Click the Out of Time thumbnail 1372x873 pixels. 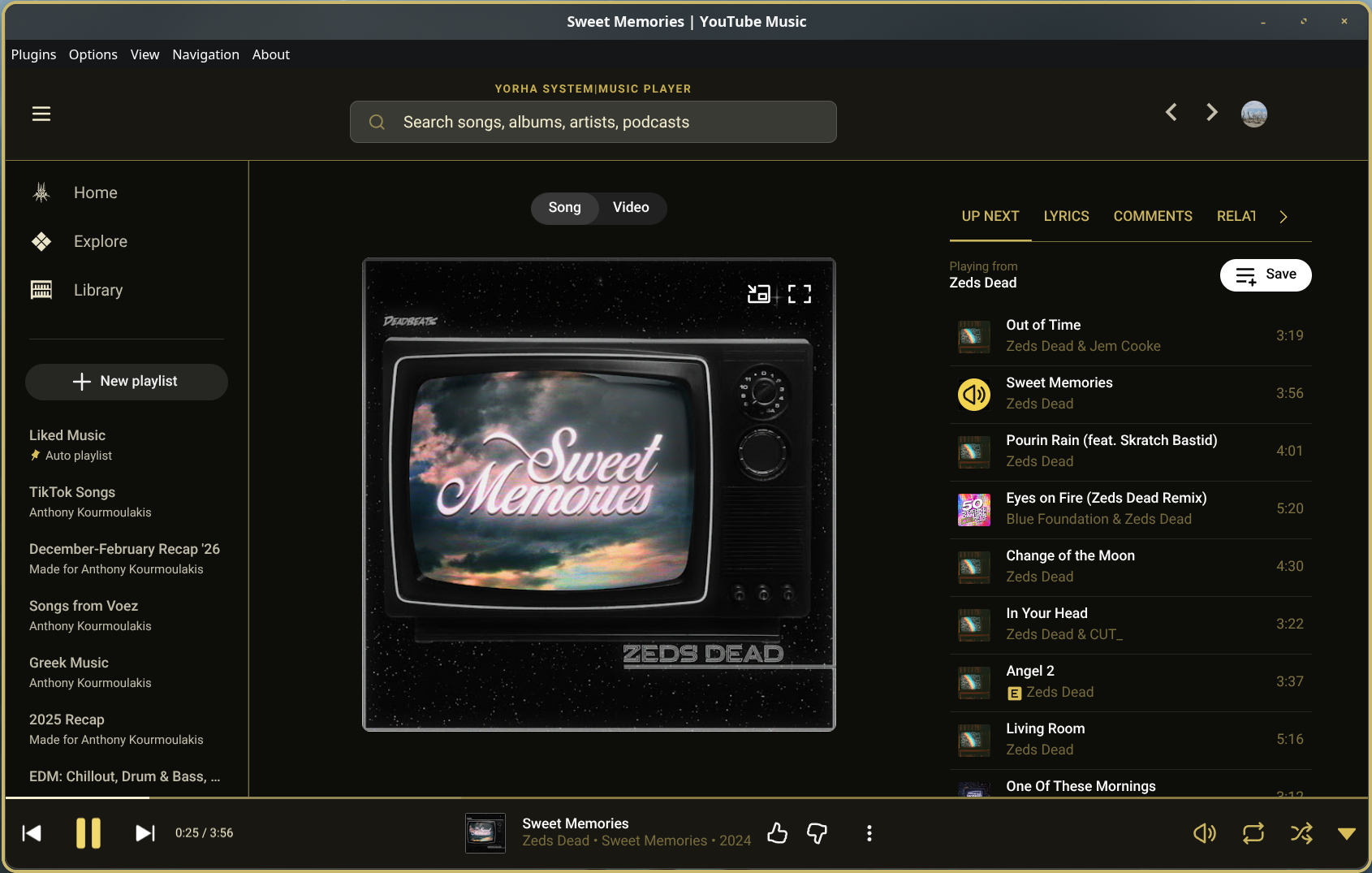pyautogui.click(x=974, y=337)
